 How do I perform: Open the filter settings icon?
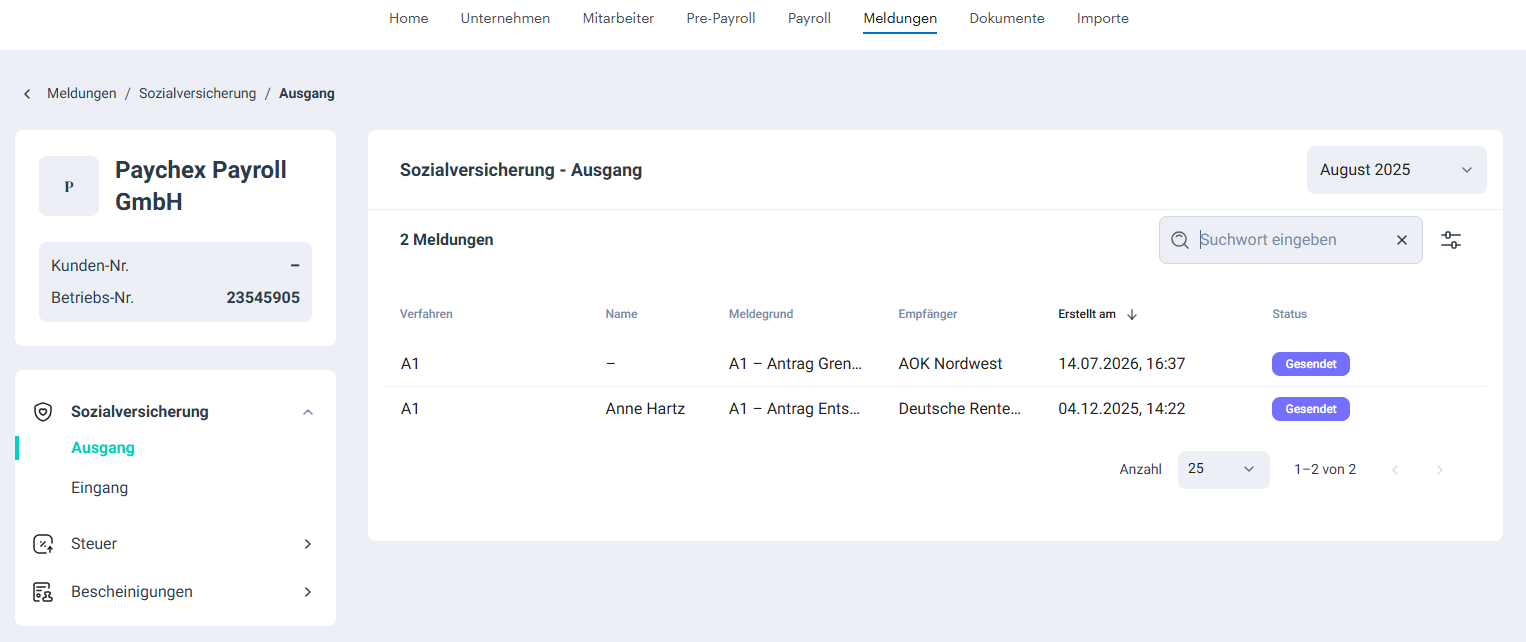[x=1451, y=240]
